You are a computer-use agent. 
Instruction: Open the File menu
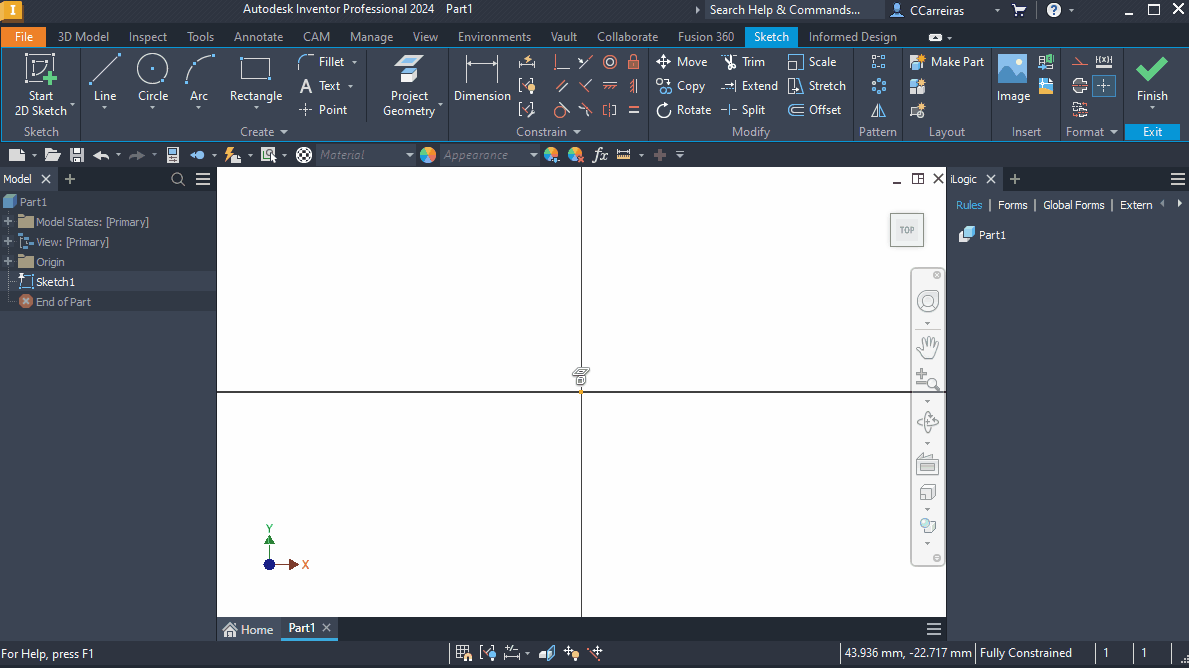(24, 36)
